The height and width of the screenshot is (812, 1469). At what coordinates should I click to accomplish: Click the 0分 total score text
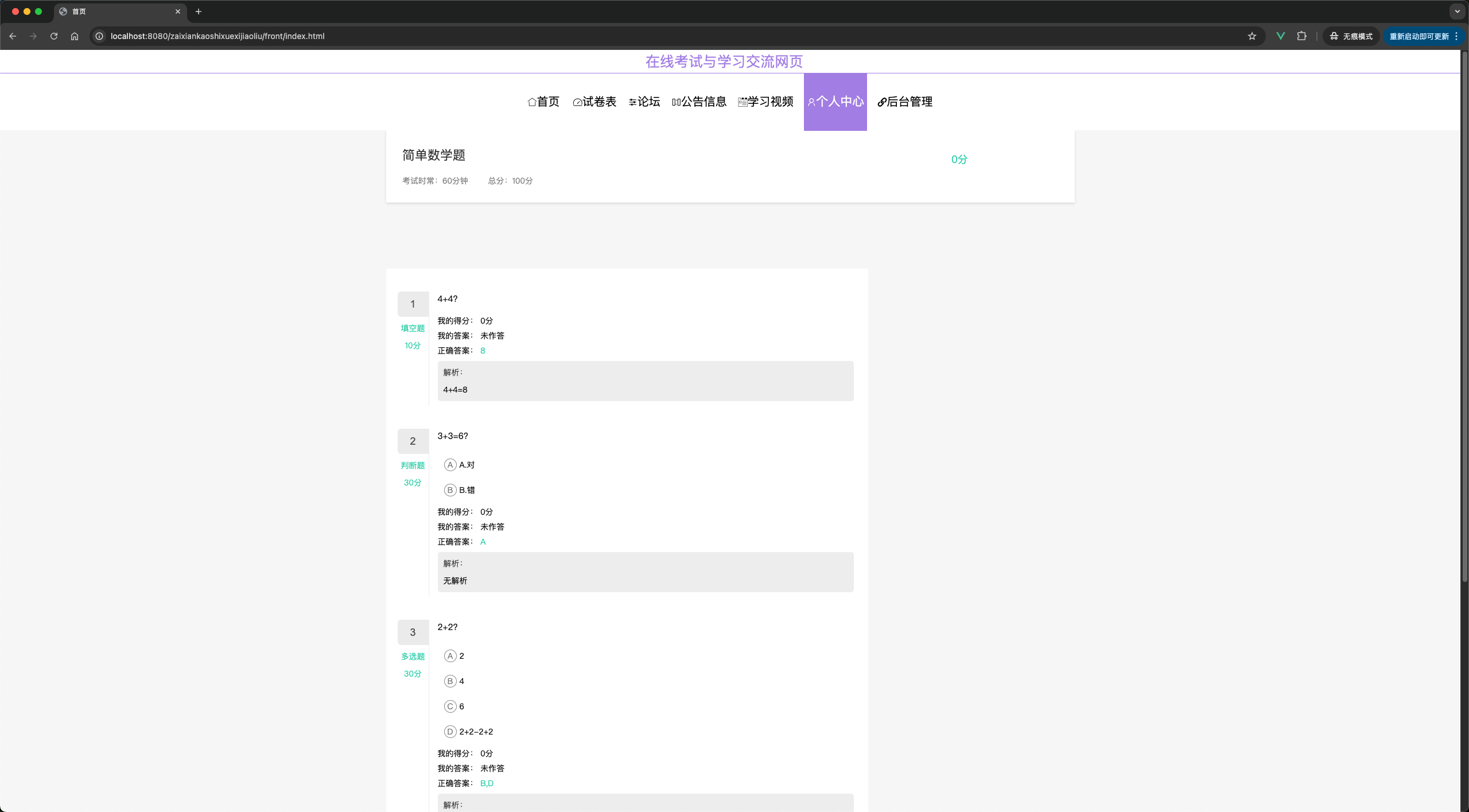[x=959, y=160]
